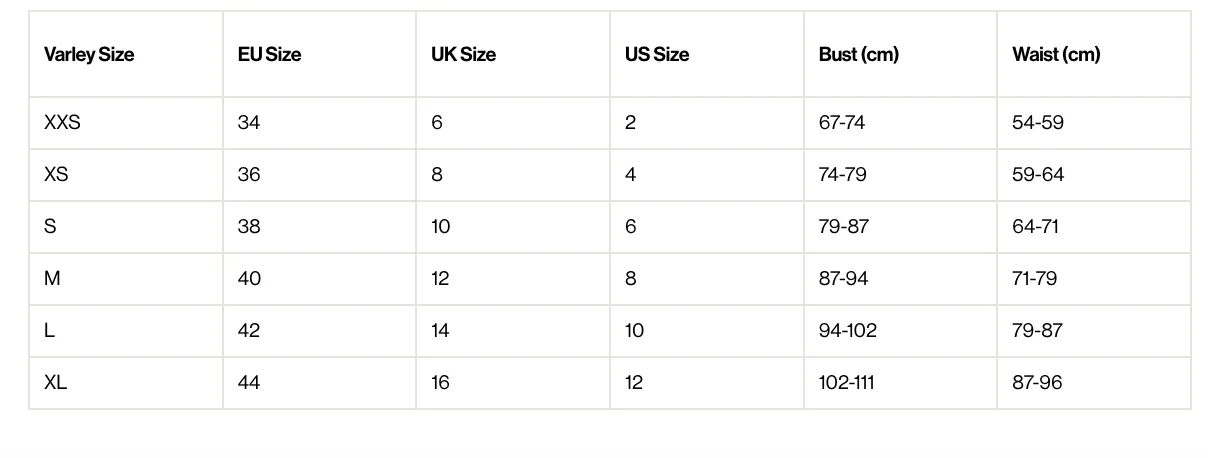Click the bust value 94-102

point(900,331)
